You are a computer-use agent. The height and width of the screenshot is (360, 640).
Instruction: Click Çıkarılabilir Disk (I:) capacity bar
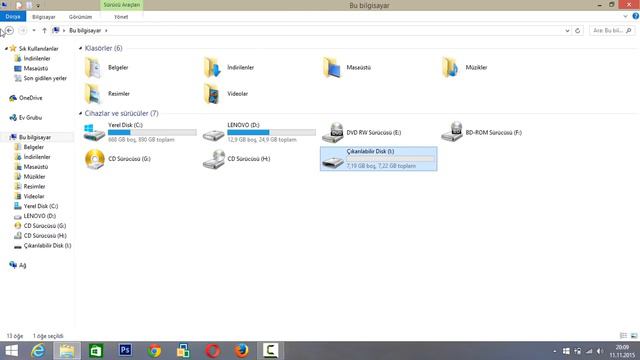coord(391,158)
